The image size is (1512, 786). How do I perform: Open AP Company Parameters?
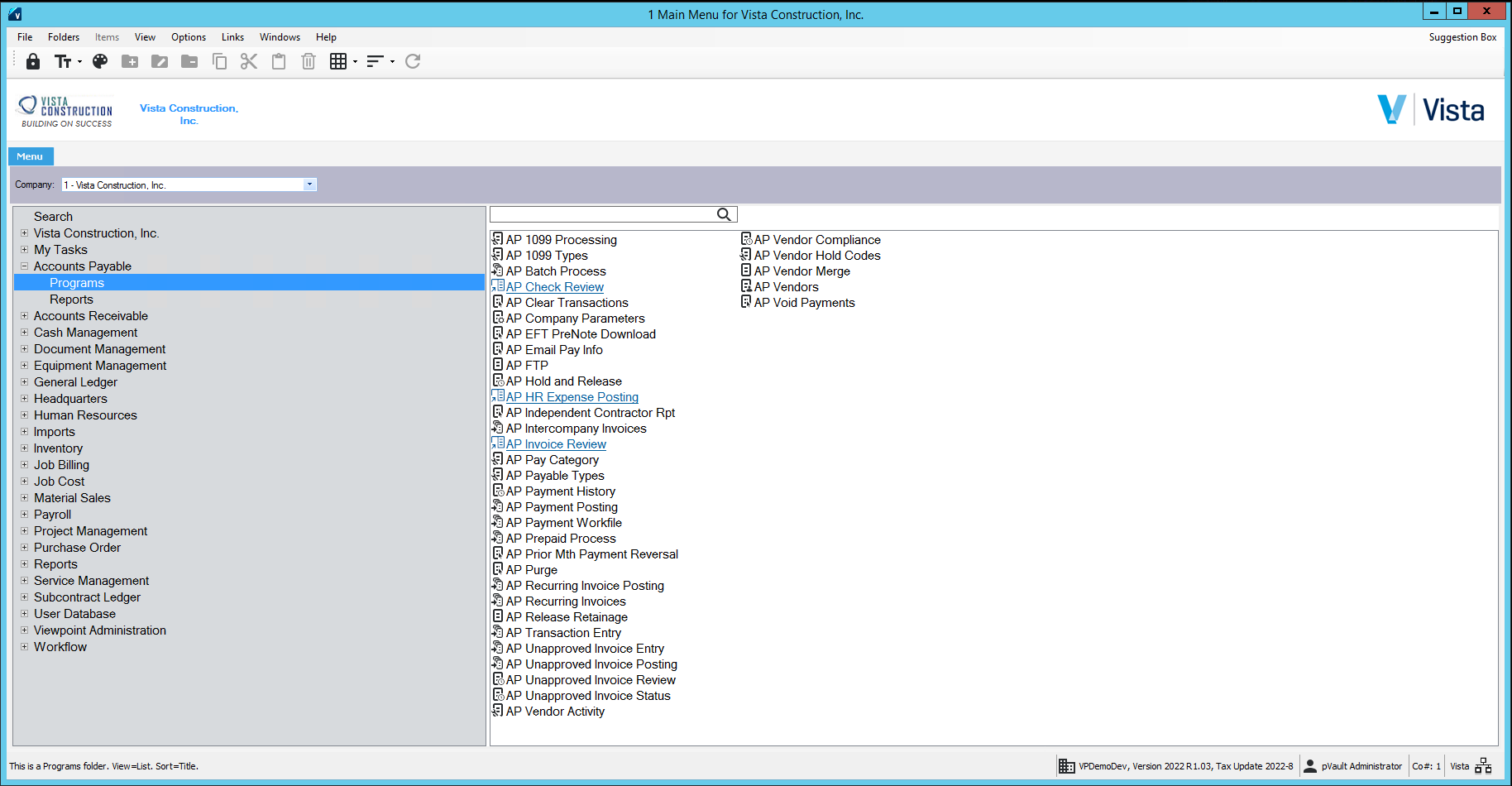click(x=575, y=319)
